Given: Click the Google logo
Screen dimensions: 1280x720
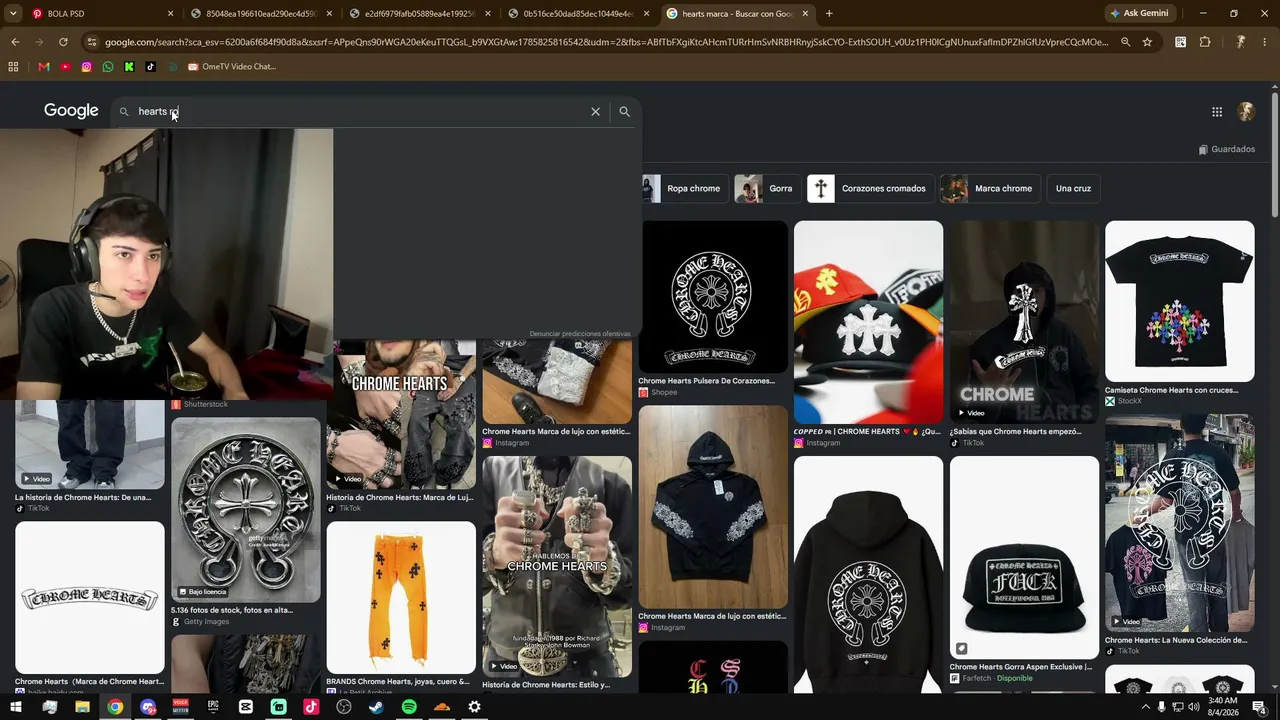Looking at the screenshot, I should pyautogui.click(x=71, y=111).
